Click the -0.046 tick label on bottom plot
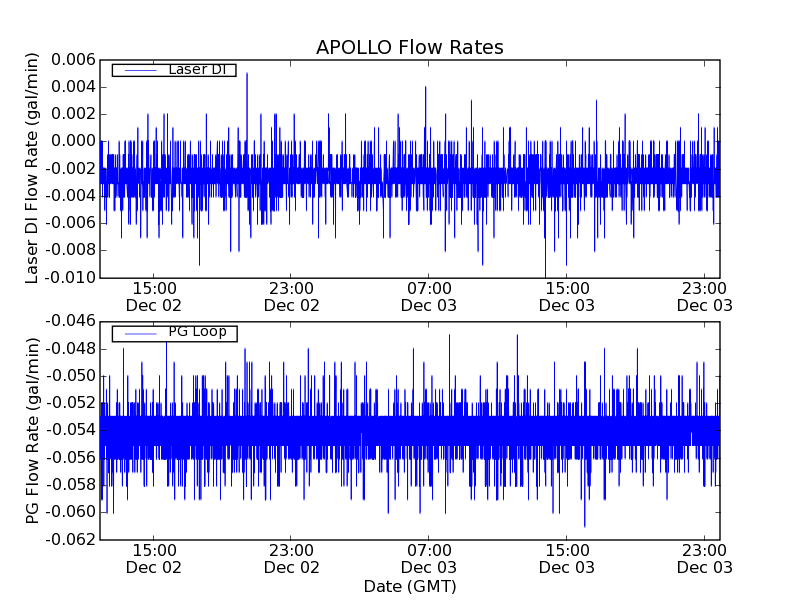Screen dimensions: 800x600 tap(70, 321)
